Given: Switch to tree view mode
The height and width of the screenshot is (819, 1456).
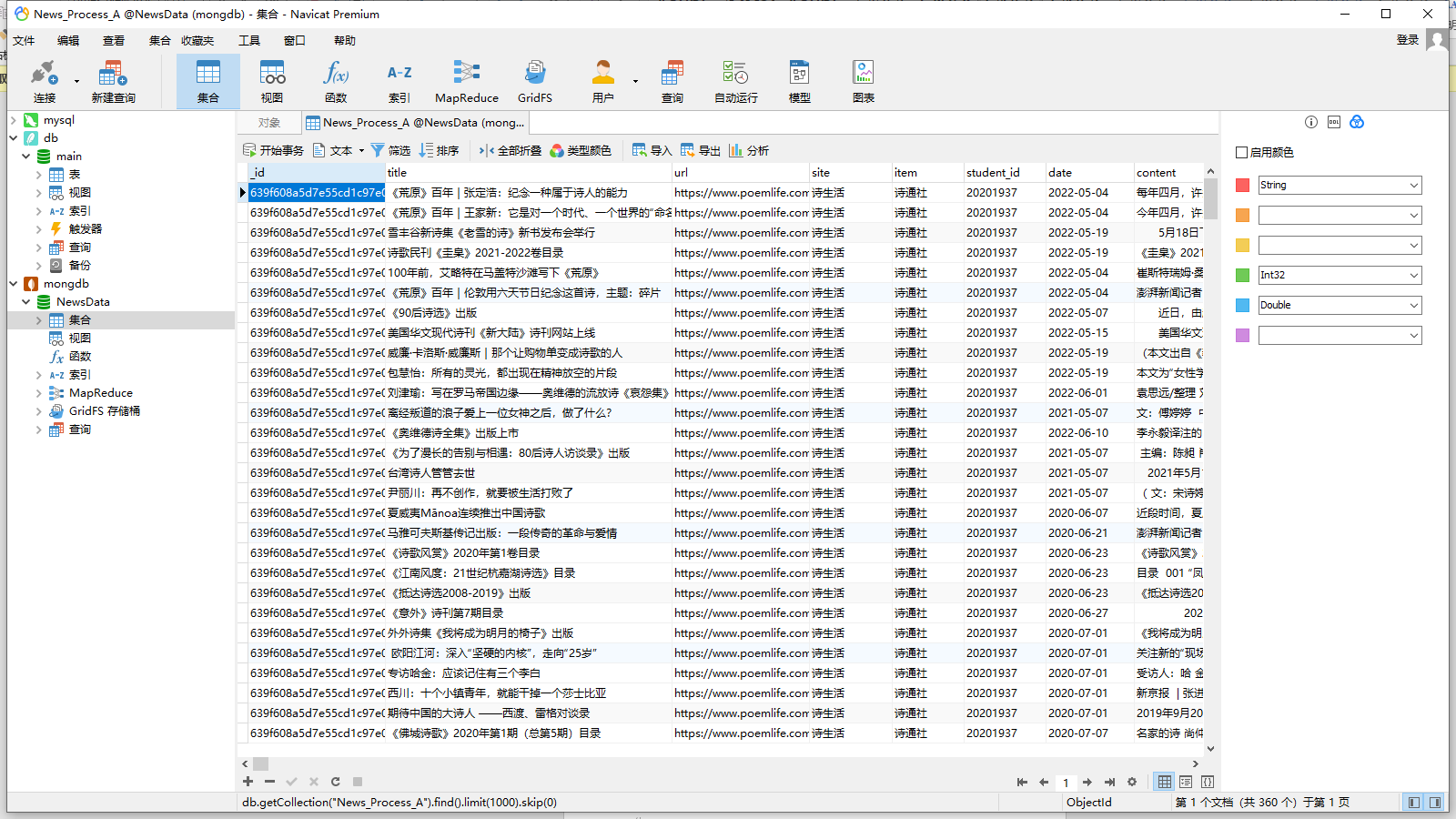Looking at the screenshot, I should click(1208, 782).
